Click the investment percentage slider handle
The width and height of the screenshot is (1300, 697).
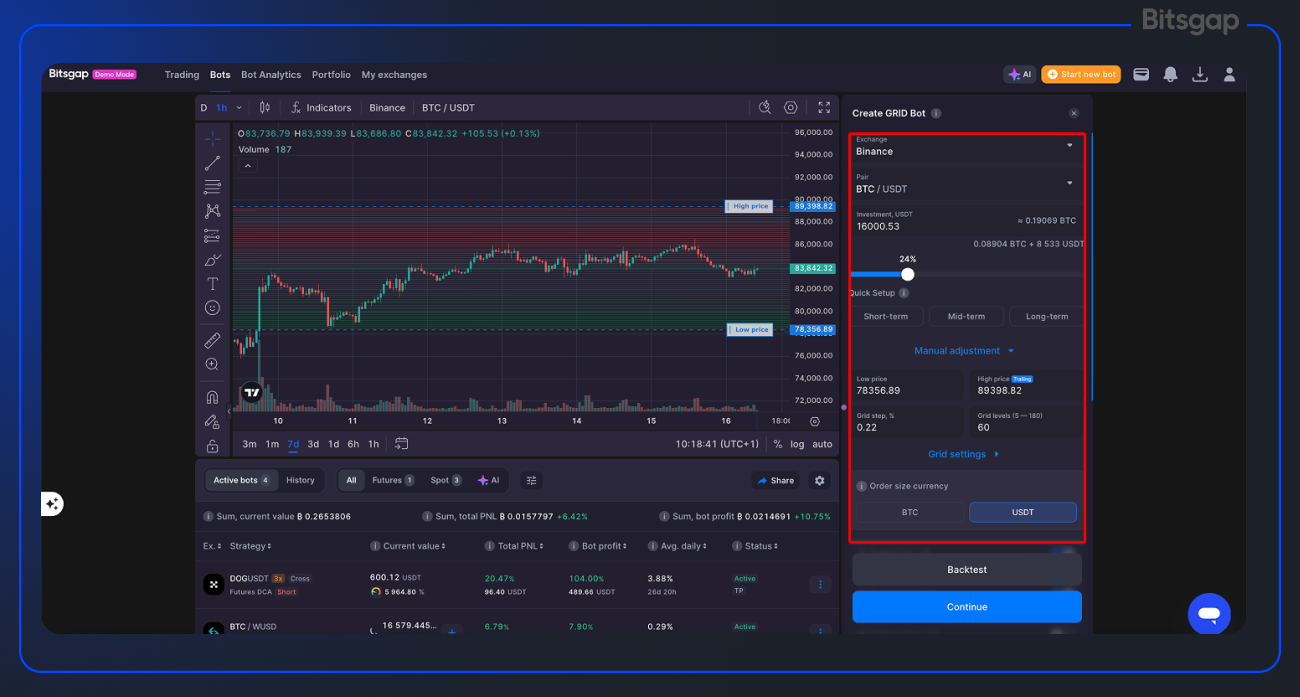pyautogui.click(x=907, y=274)
